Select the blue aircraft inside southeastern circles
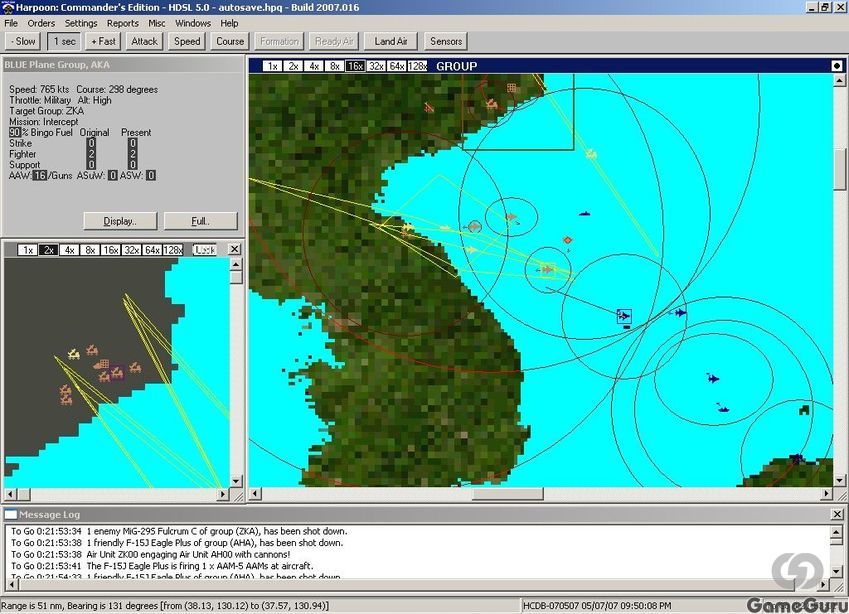This screenshot has width=849, height=614. (713, 378)
